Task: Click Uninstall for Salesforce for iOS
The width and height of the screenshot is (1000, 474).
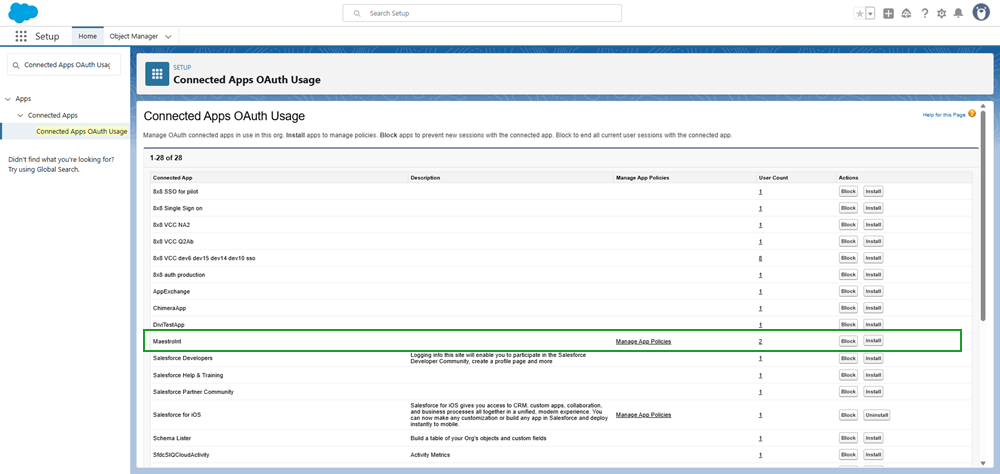Action: (x=876, y=414)
